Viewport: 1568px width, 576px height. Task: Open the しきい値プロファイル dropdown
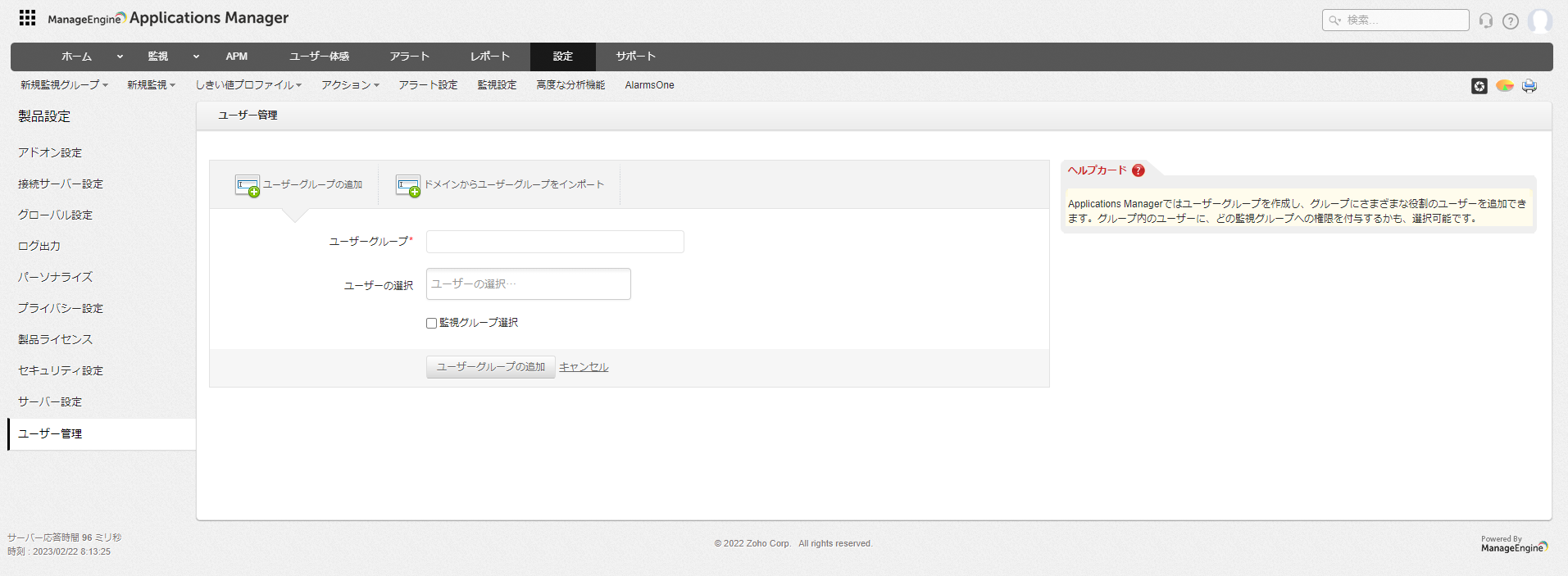click(248, 85)
